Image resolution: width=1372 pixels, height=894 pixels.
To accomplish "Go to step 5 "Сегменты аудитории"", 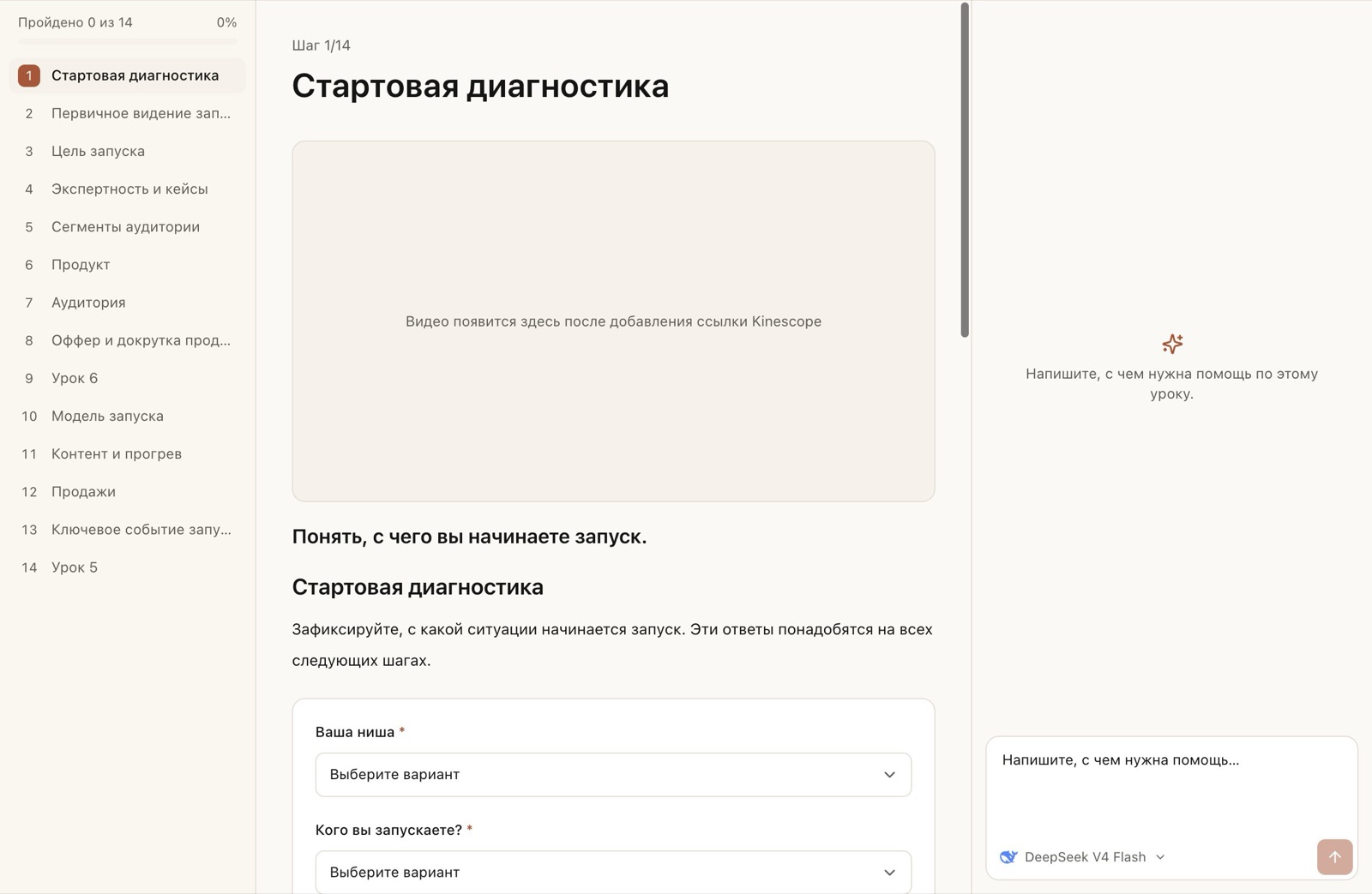I will coord(128,226).
